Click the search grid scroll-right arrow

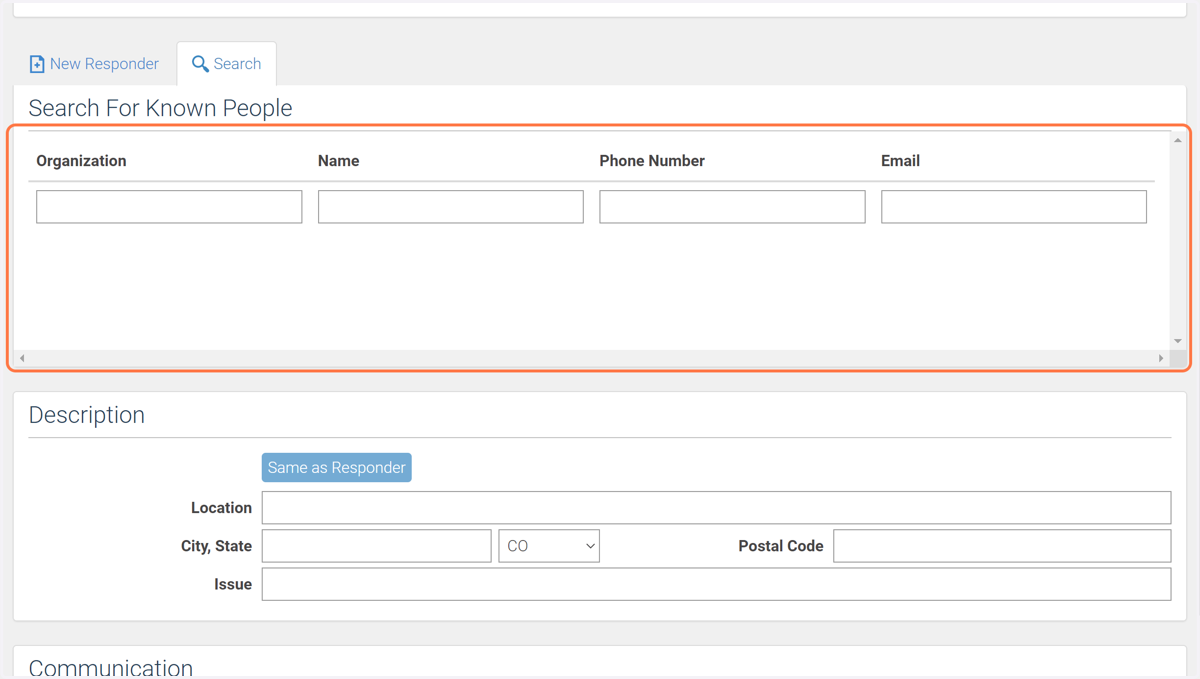1161,358
